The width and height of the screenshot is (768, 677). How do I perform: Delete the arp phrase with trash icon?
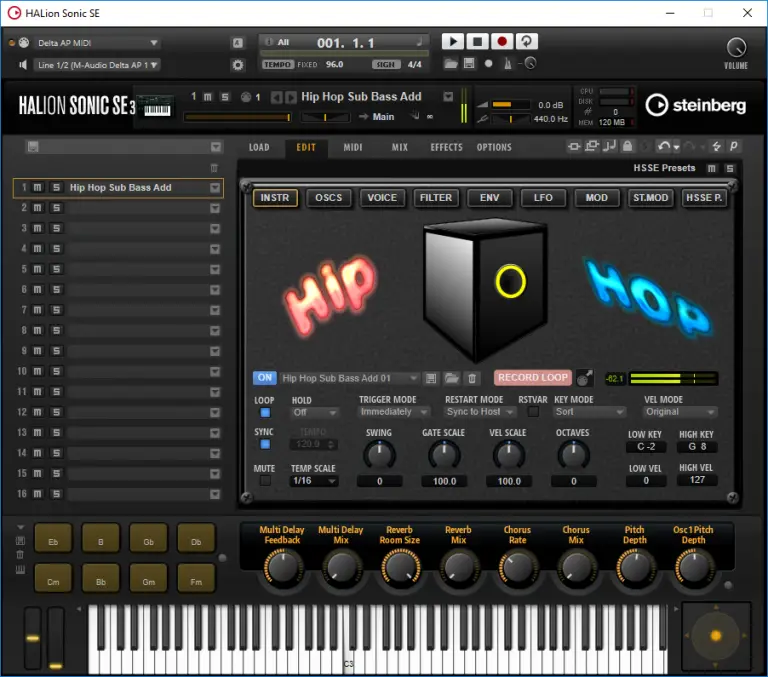coord(472,378)
